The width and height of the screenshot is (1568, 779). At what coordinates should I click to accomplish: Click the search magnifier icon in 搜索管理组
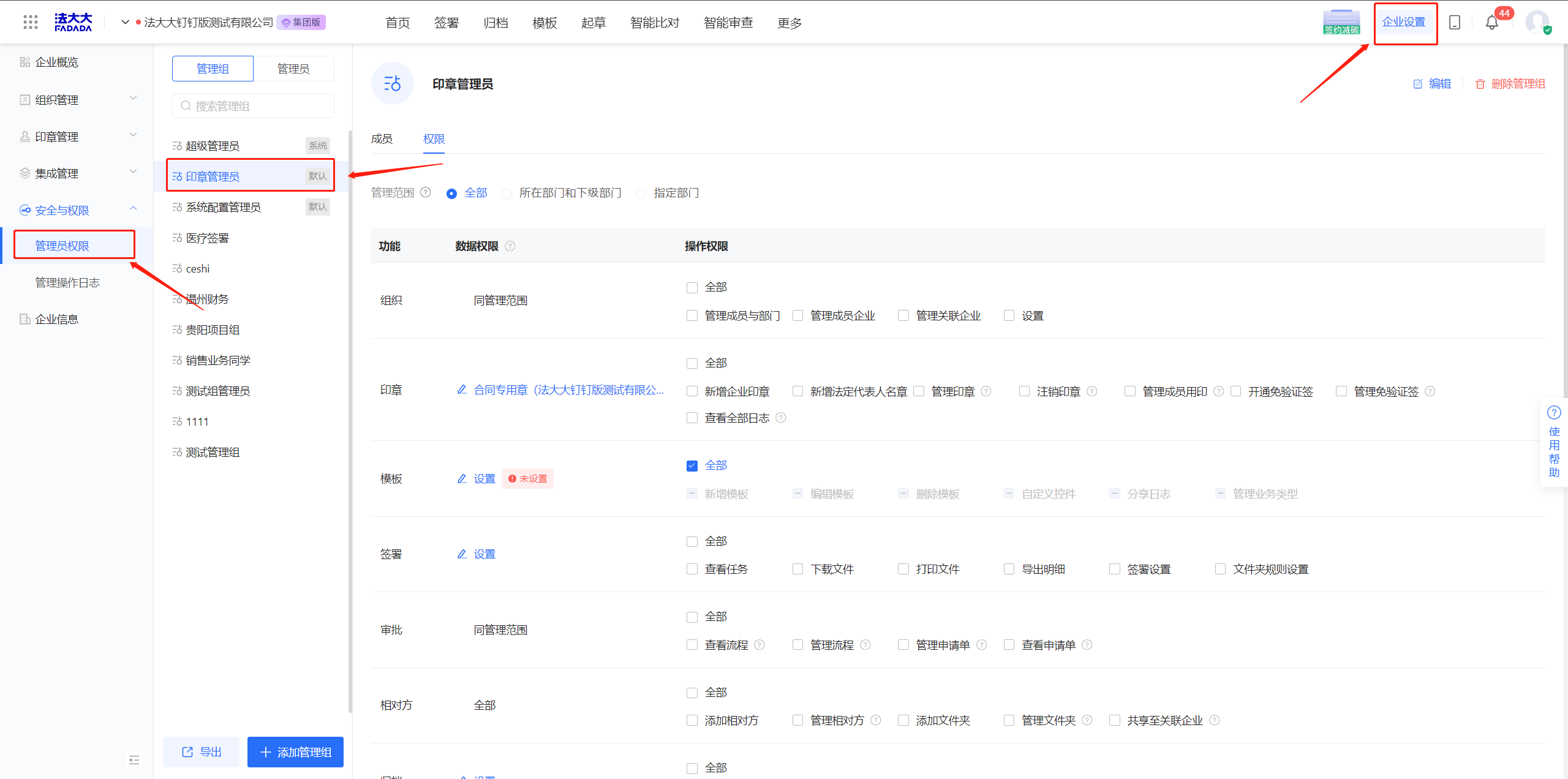(186, 106)
